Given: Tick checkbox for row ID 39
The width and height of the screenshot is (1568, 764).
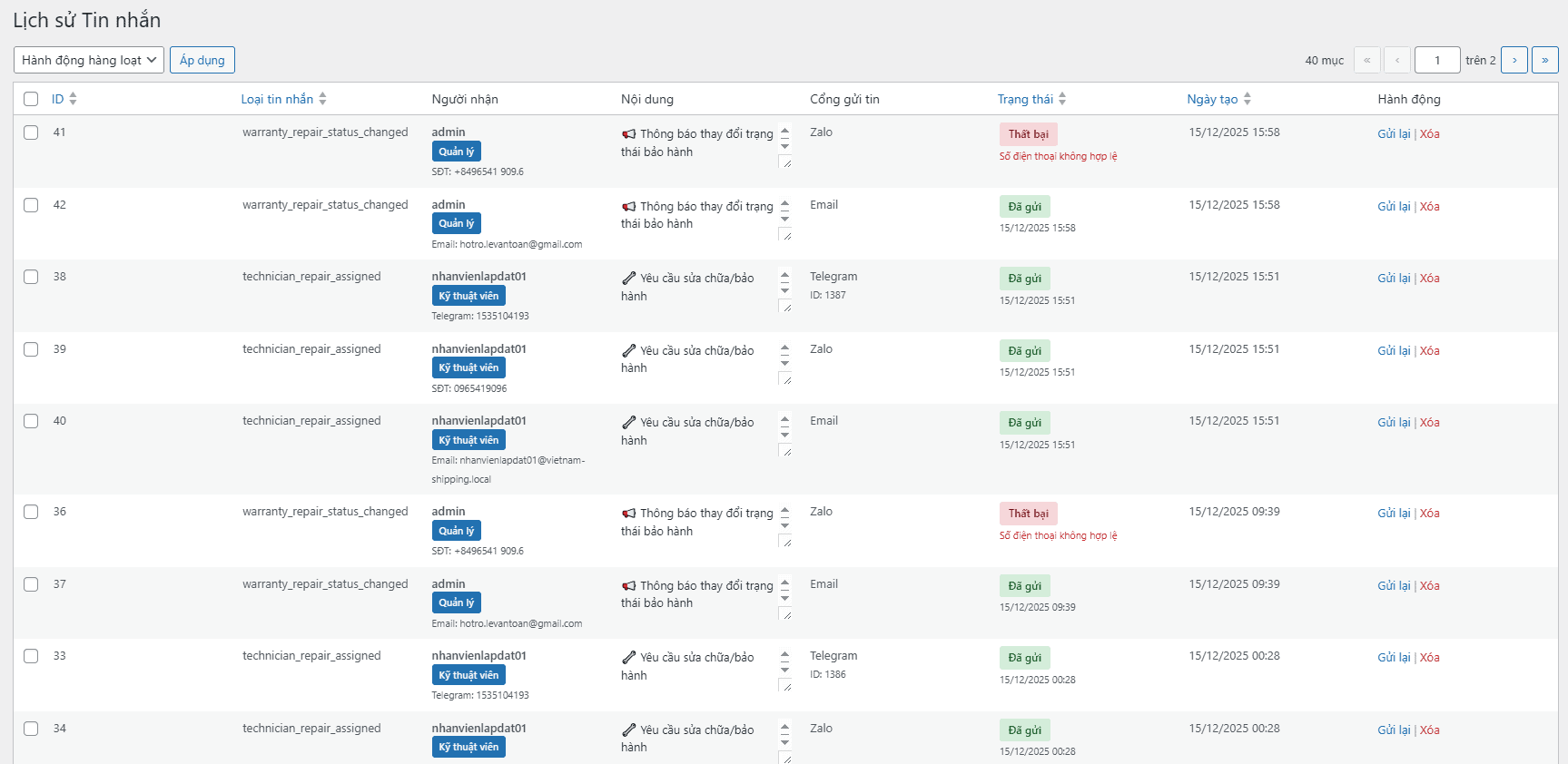Looking at the screenshot, I should pos(31,349).
